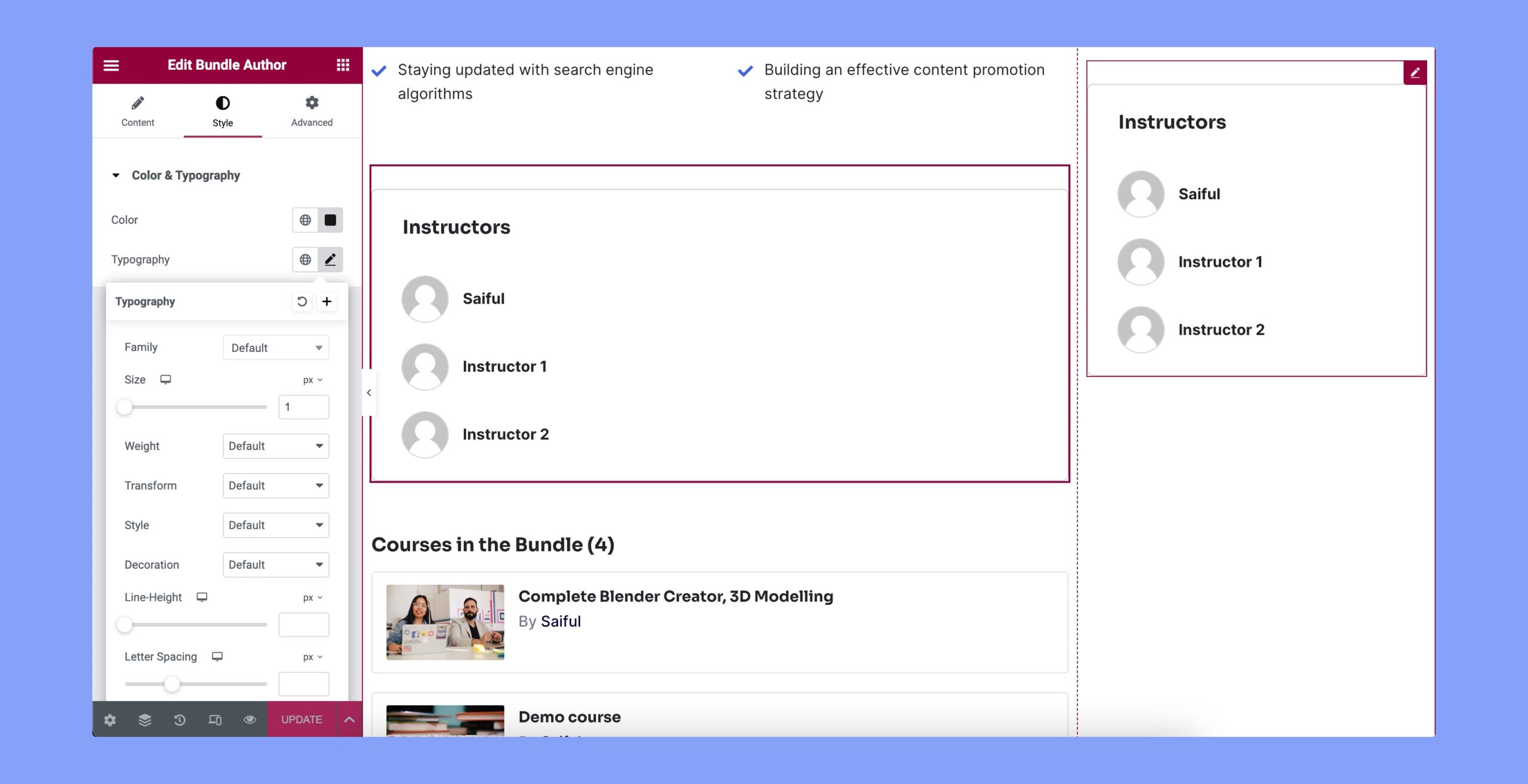
Task: Click the Letter Spacing slider handle
Action: tap(172, 684)
